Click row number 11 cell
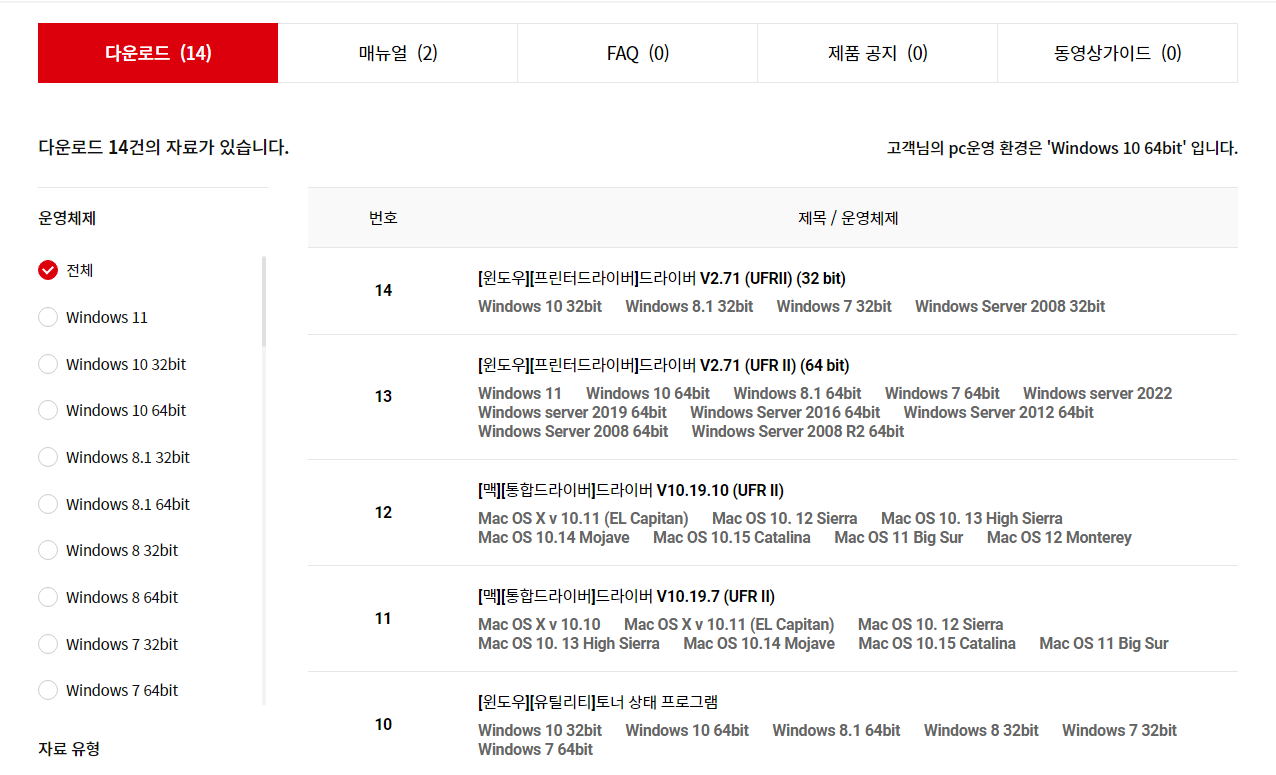Screen dimensions: 1276x775 tap(383, 618)
